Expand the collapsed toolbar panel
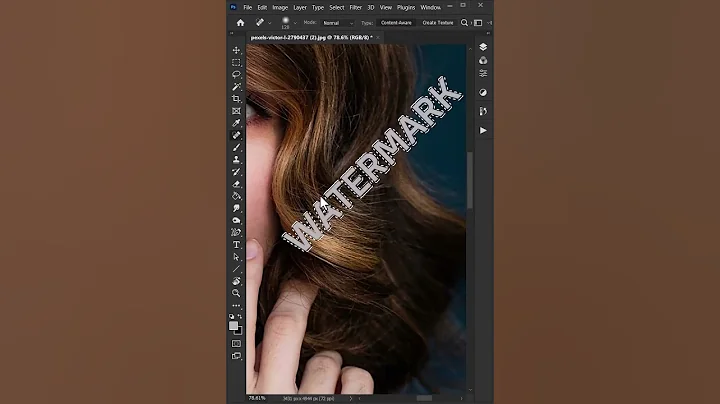This screenshot has width=720, height=404. click(x=231, y=33)
